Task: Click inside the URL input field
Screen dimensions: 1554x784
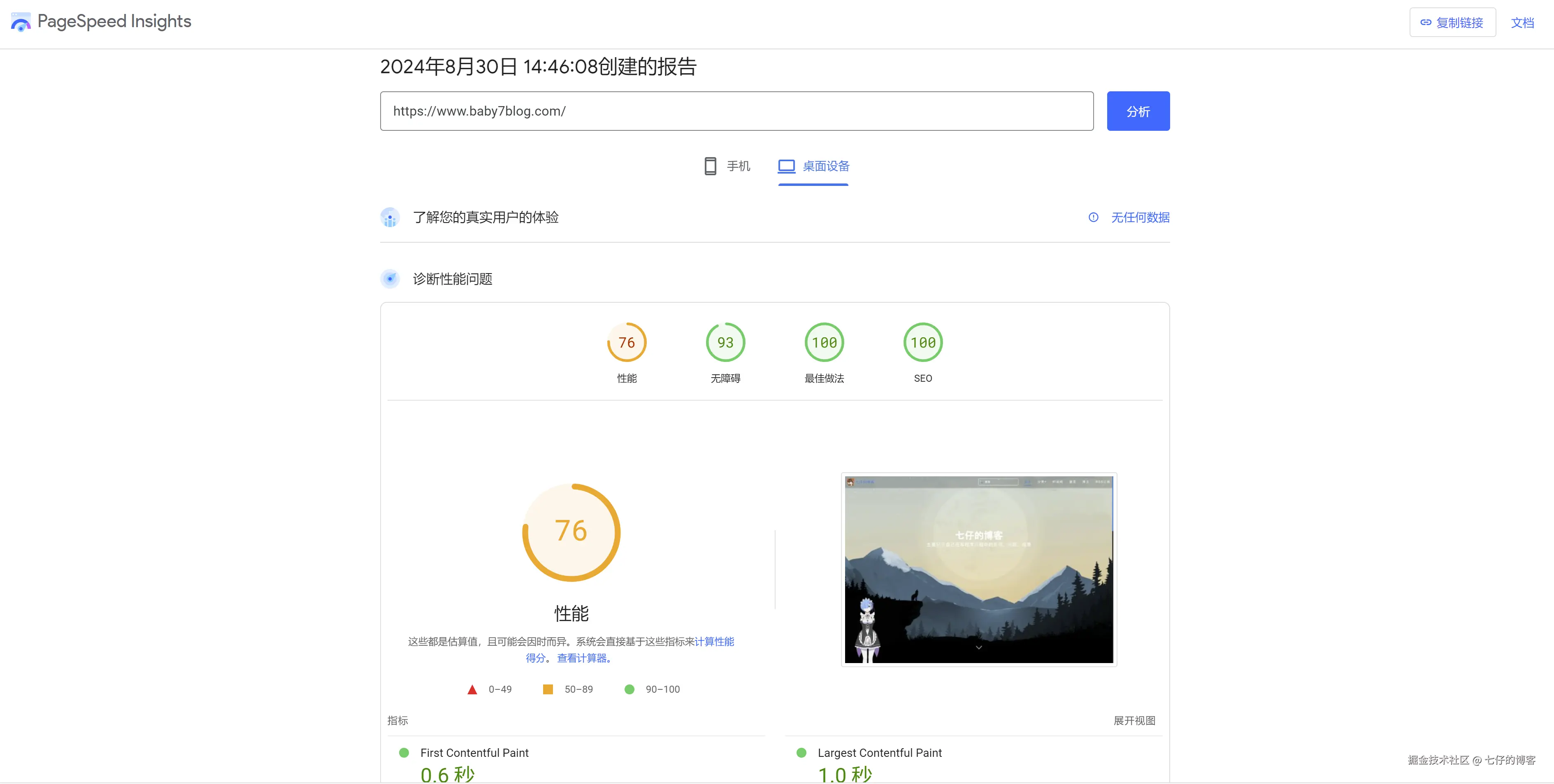Action: (x=736, y=111)
